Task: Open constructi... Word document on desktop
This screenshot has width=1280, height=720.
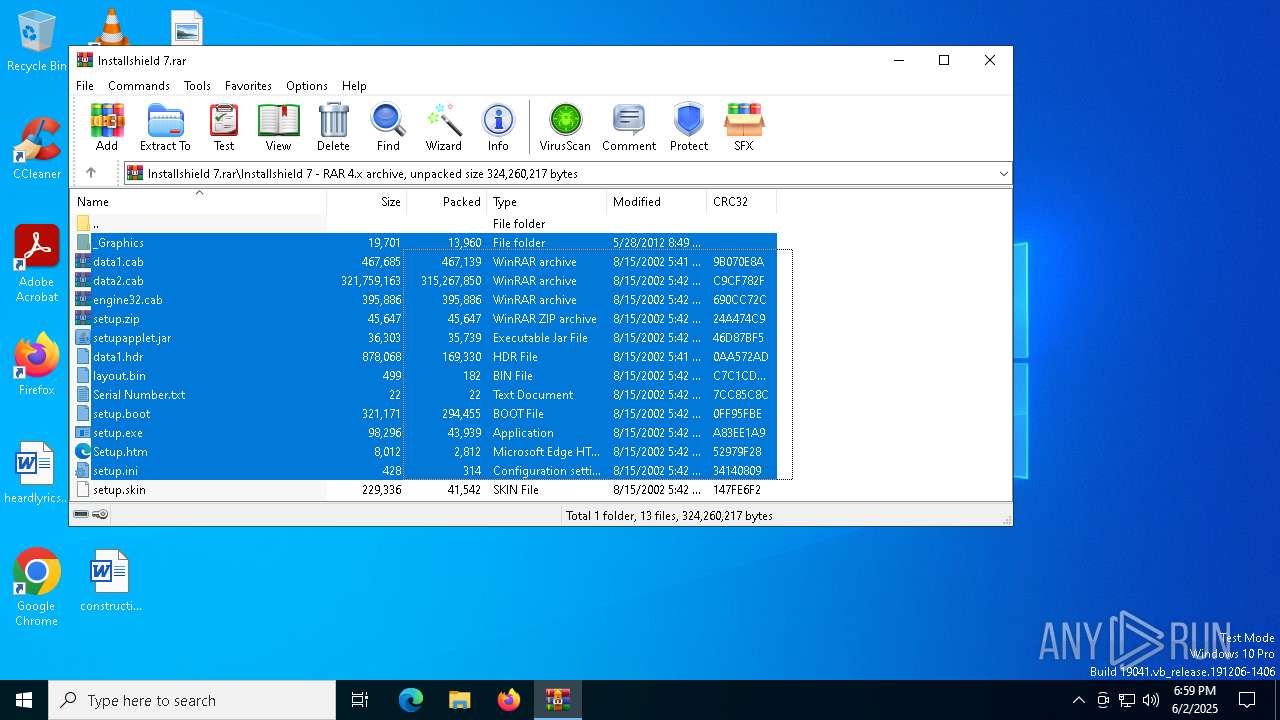Action: click(110, 580)
